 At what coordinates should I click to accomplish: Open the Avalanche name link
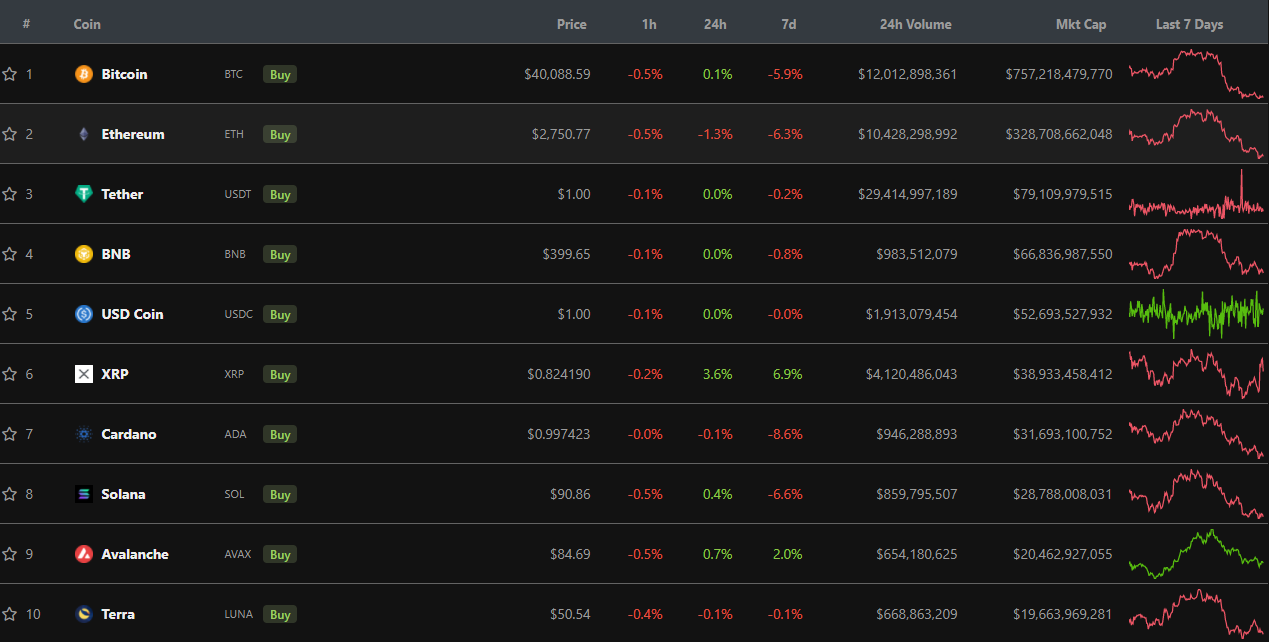pos(135,554)
